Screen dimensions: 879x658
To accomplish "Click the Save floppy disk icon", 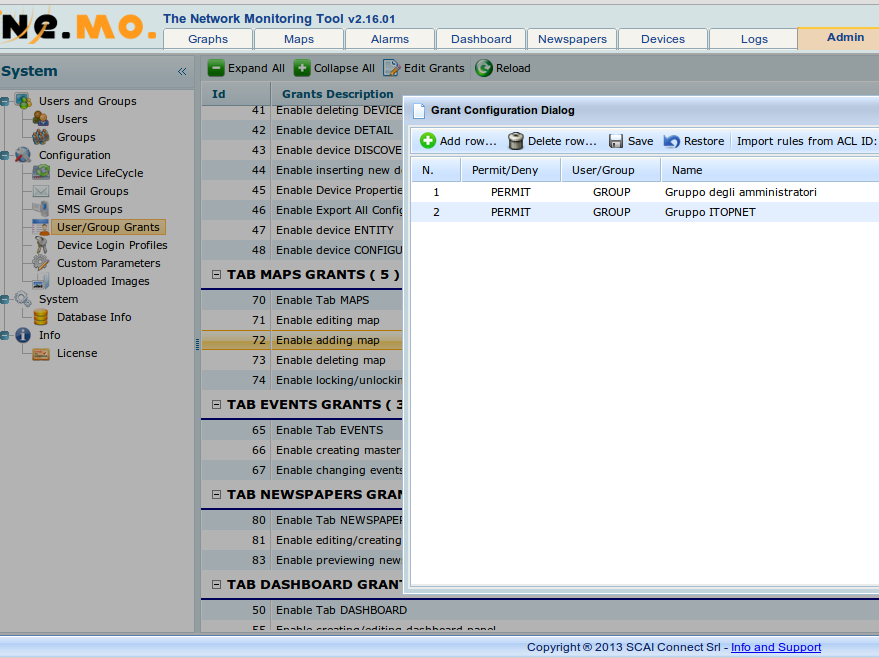I will coord(616,141).
